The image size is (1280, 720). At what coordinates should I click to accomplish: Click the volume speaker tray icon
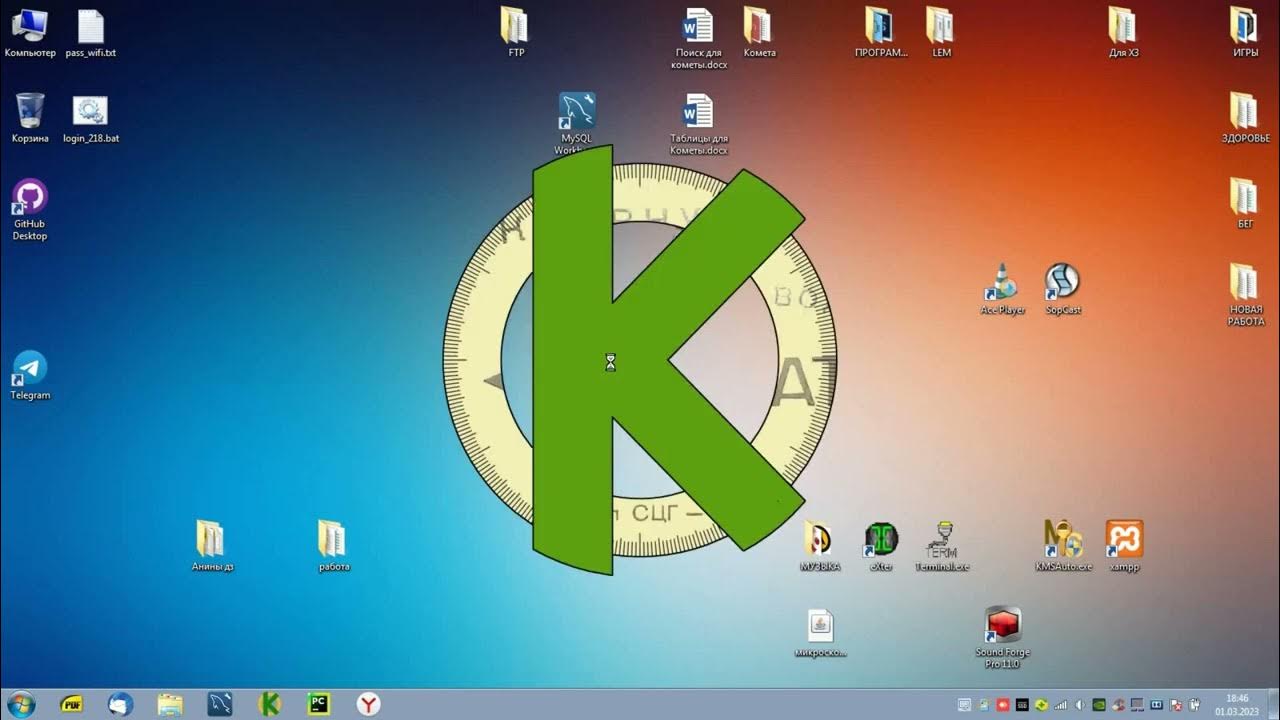tap(1080, 705)
